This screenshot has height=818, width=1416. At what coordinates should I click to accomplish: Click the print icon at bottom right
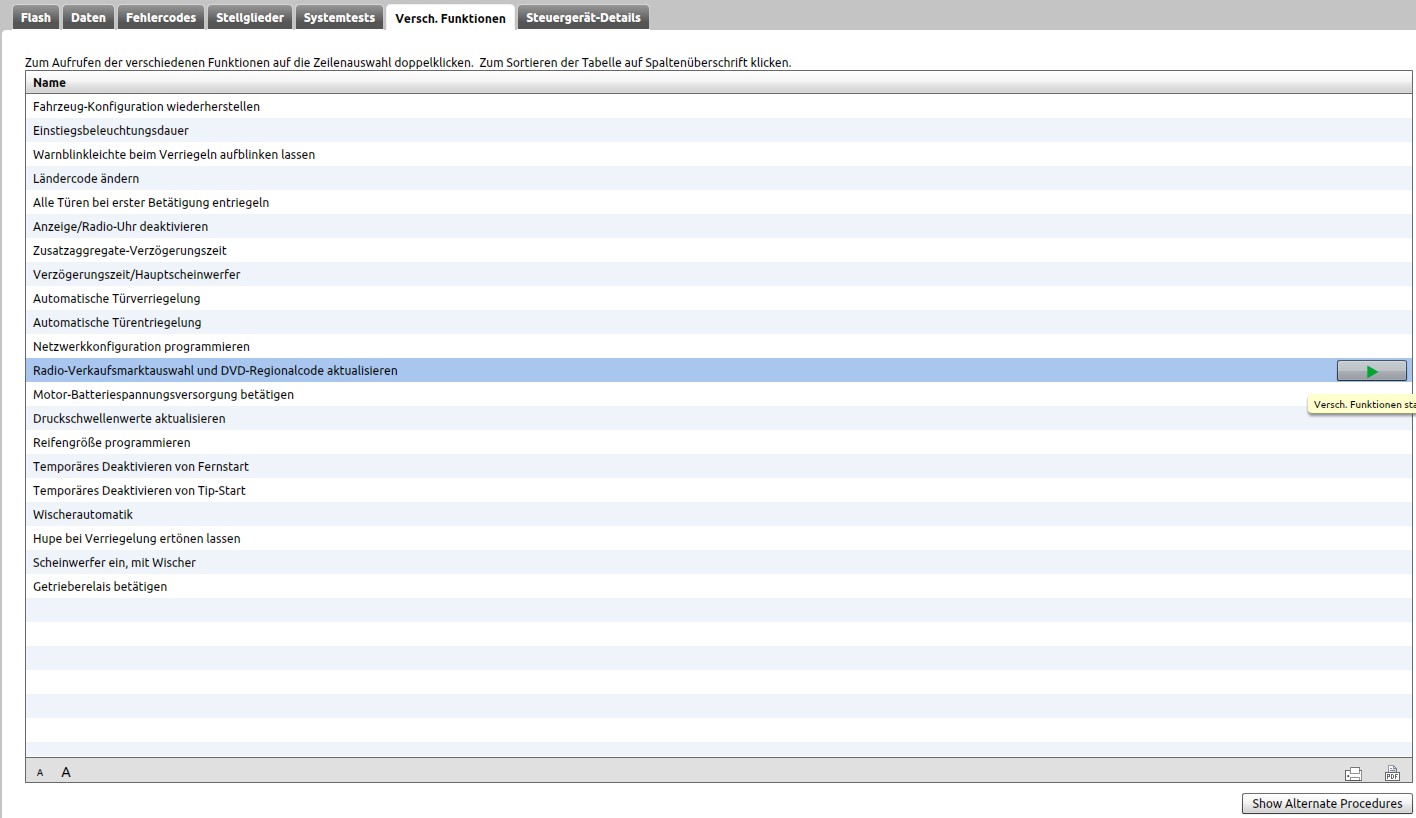[x=1353, y=773]
